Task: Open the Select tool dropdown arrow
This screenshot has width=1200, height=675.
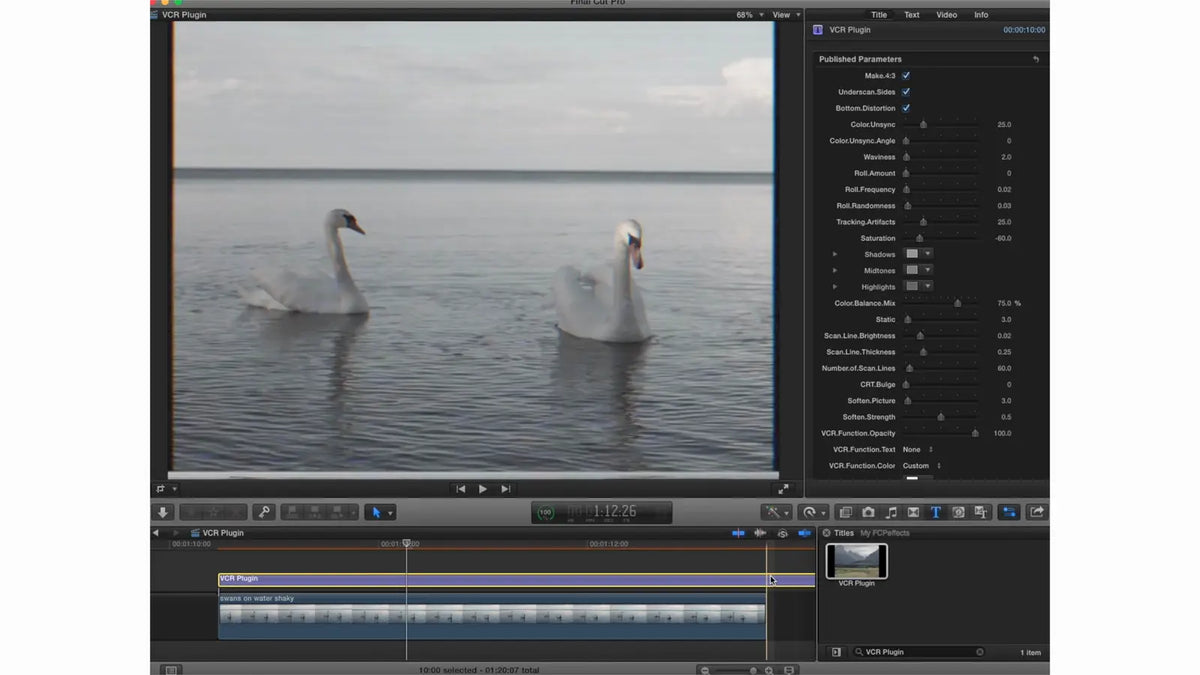Action: coord(390,513)
